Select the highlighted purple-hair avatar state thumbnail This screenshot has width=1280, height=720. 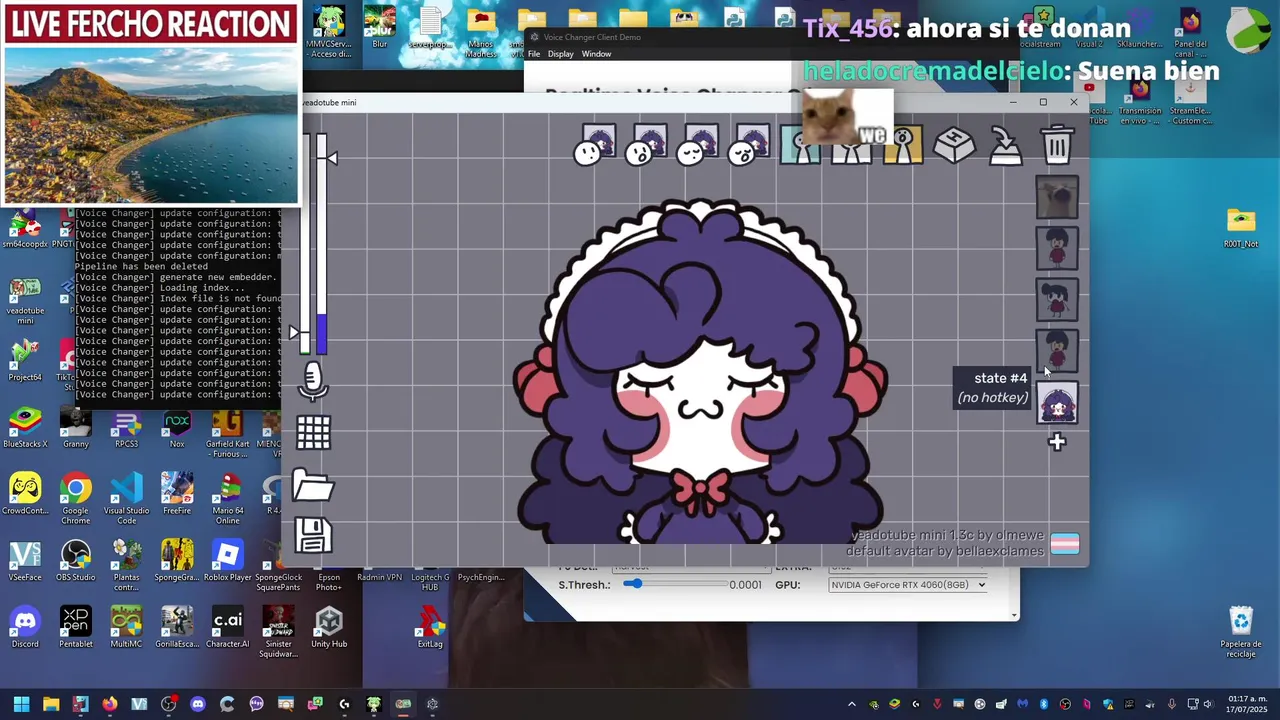pos(1057,403)
